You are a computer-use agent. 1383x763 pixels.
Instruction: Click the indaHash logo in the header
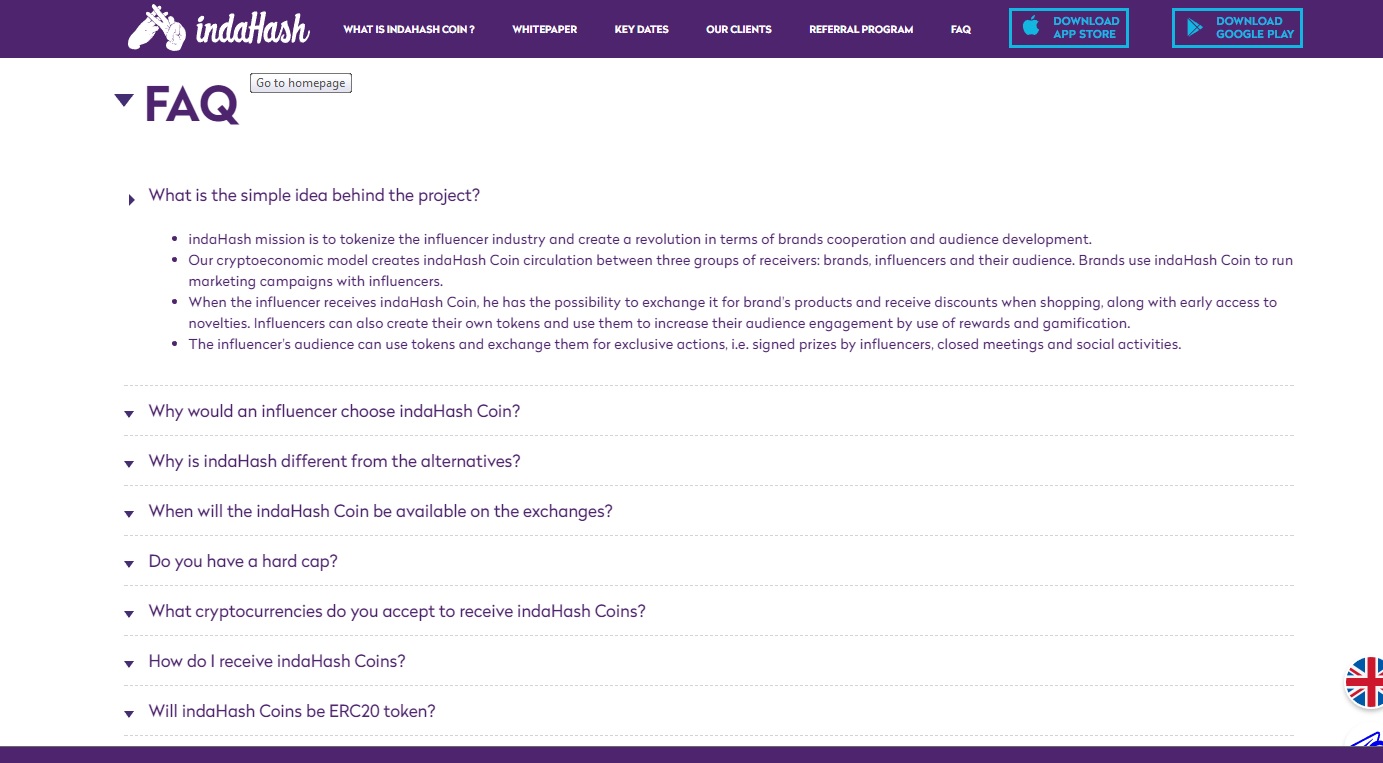[219, 28]
